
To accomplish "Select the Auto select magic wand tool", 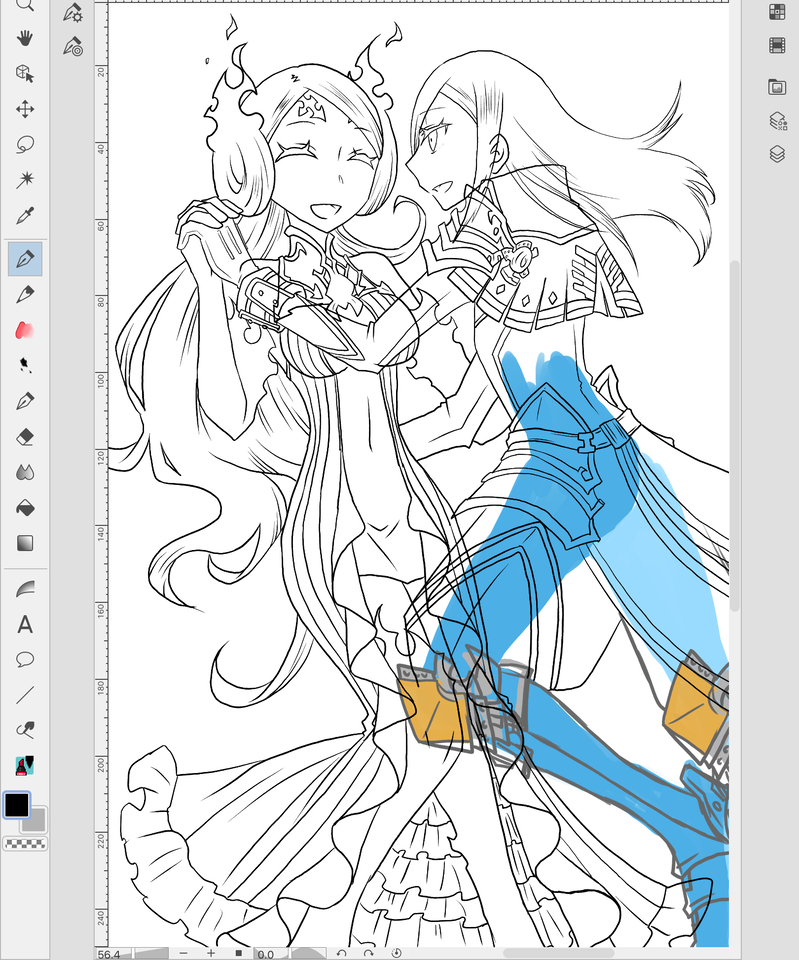I will point(24,179).
